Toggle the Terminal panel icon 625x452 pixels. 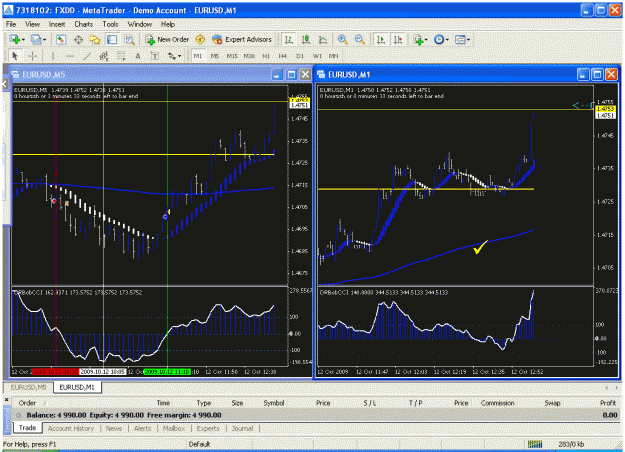point(112,39)
